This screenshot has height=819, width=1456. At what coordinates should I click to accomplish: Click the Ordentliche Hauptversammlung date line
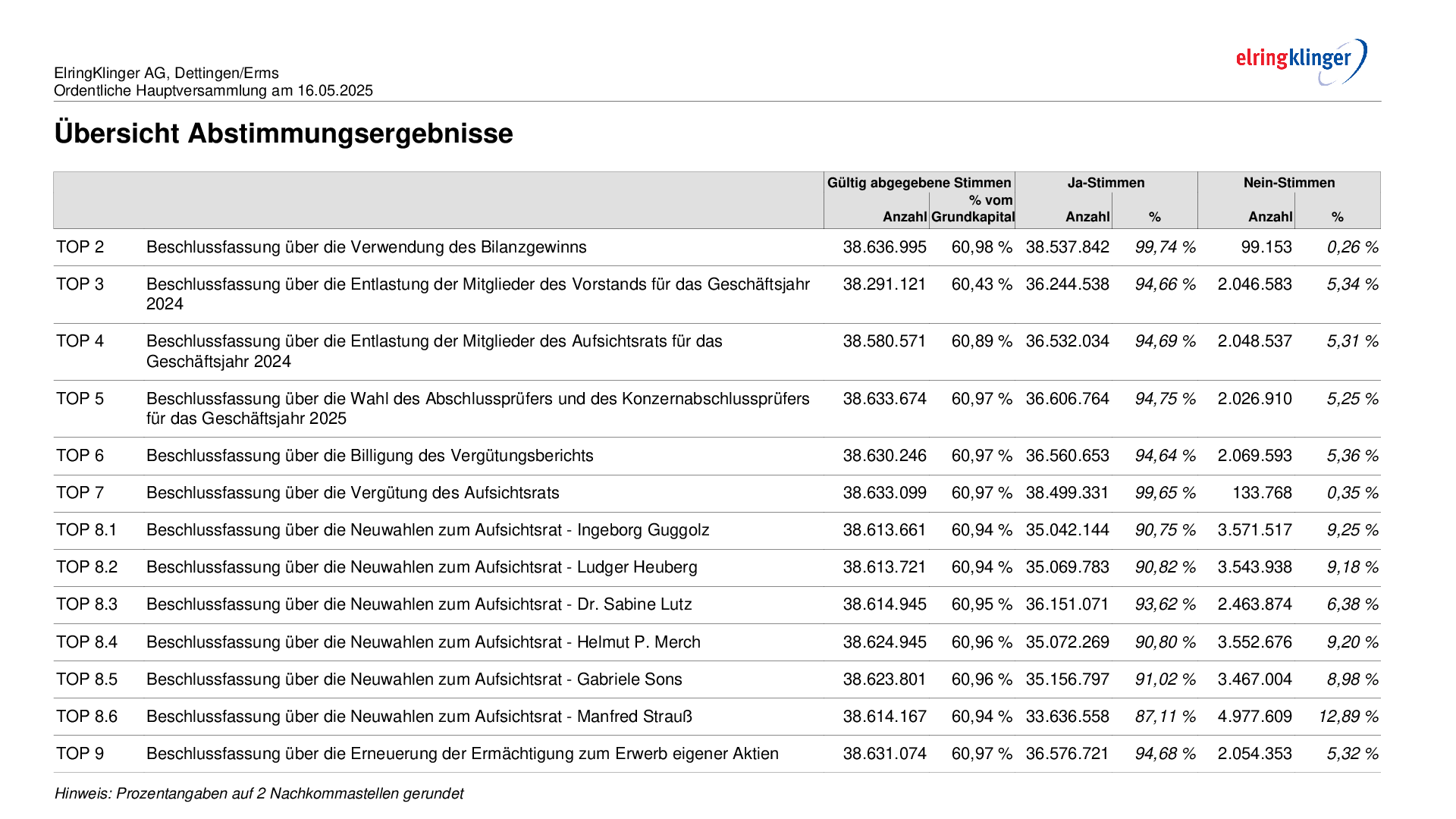tap(213, 91)
